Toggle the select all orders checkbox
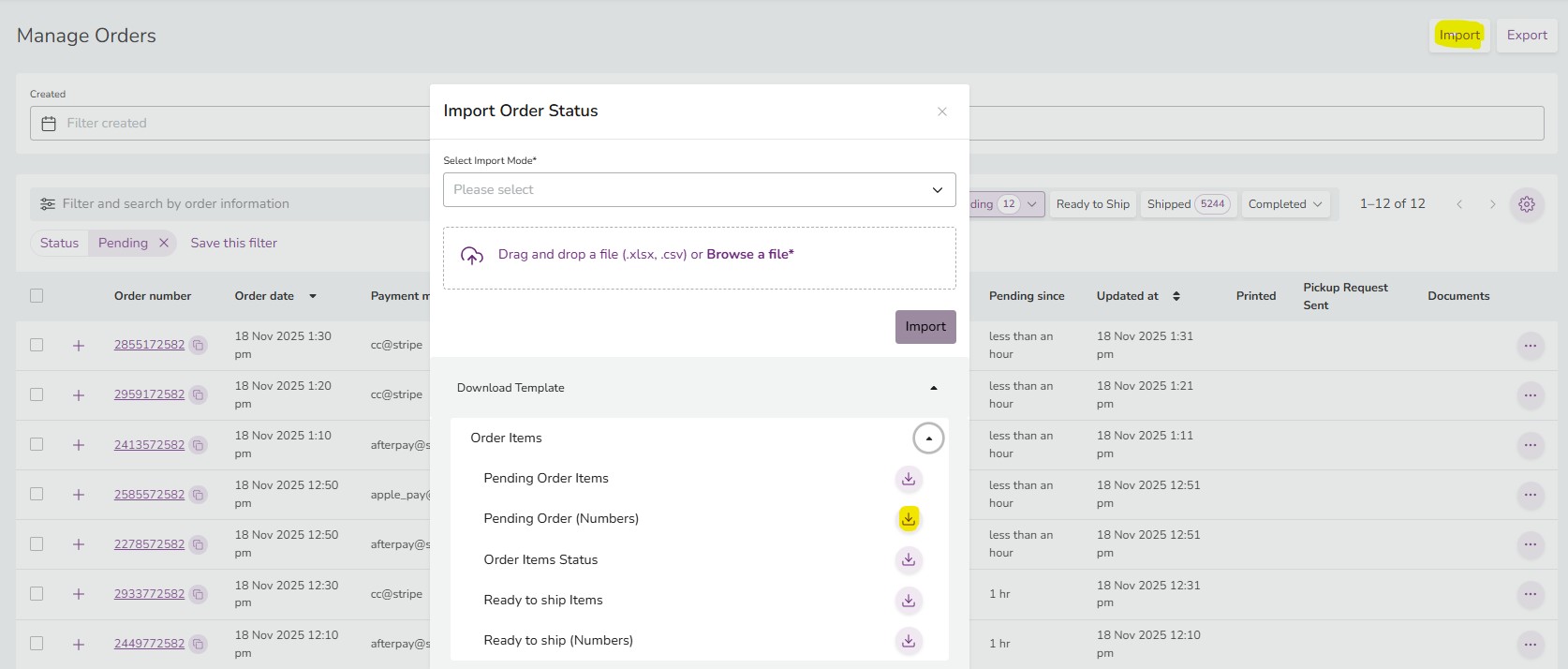The height and width of the screenshot is (669, 1568). click(x=37, y=296)
